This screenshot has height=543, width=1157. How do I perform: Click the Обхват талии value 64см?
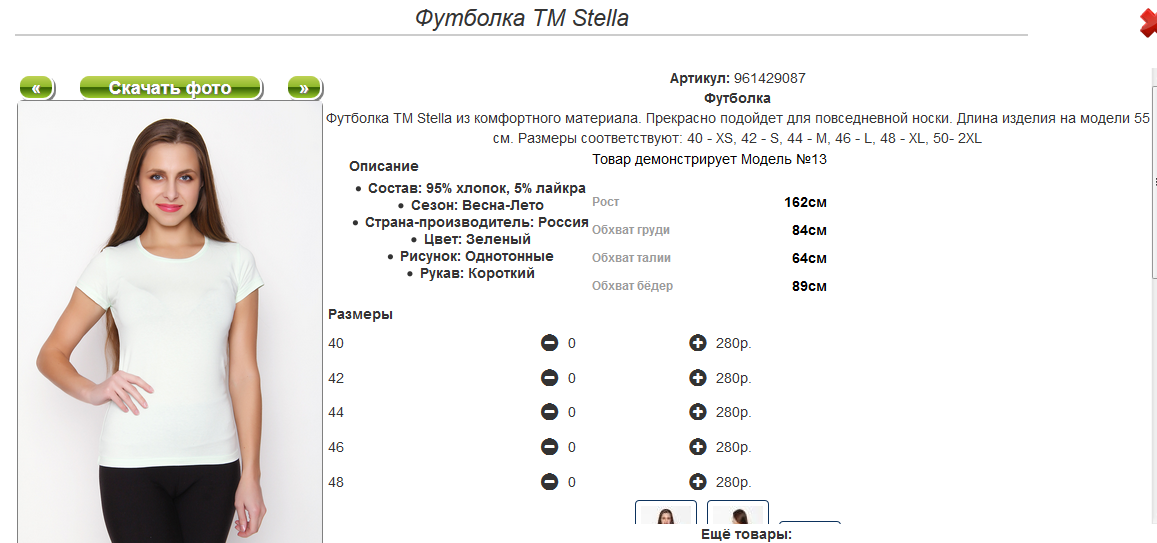click(x=809, y=258)
